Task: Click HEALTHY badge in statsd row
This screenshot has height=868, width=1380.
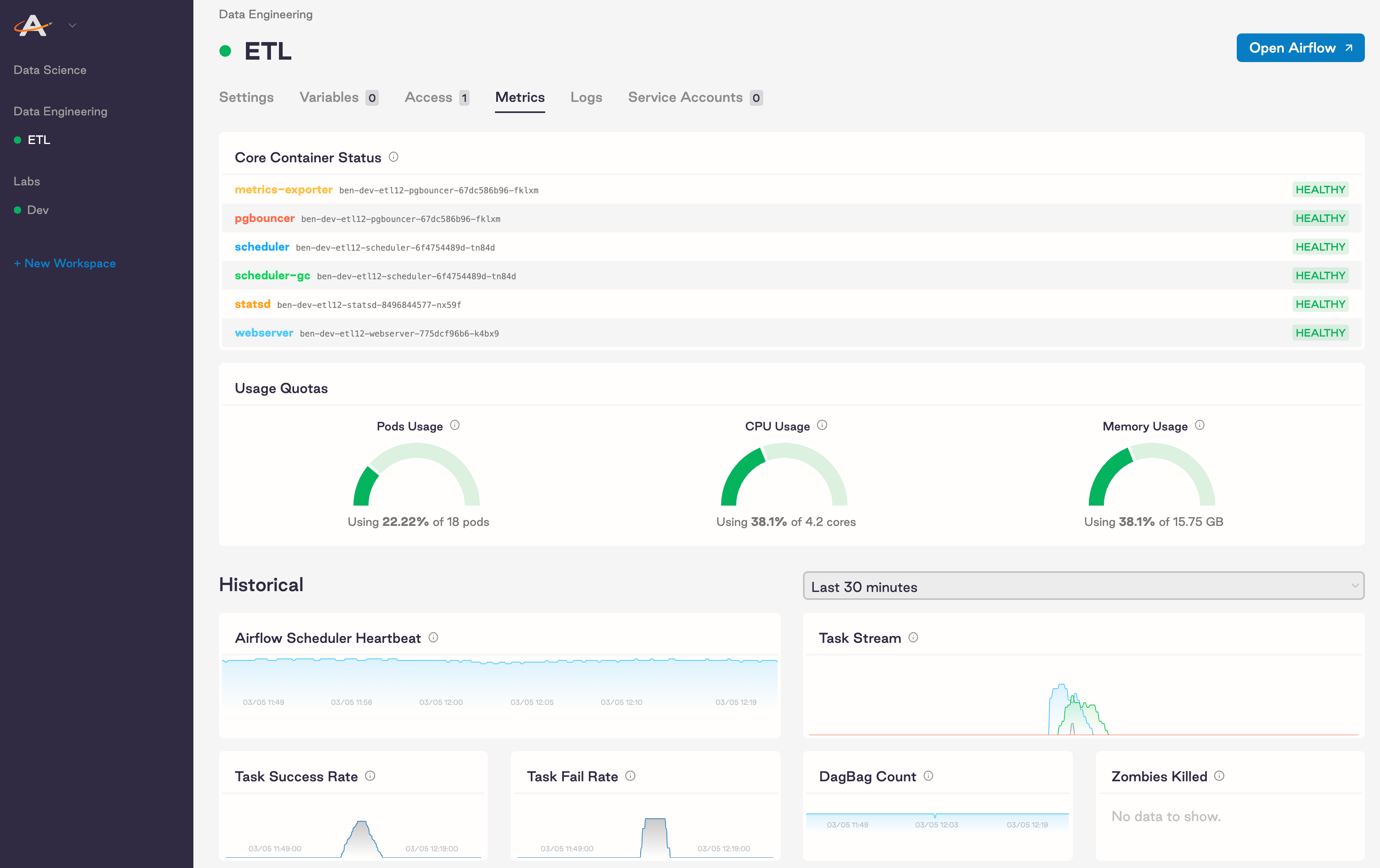Action: (x=1320, y=304)
